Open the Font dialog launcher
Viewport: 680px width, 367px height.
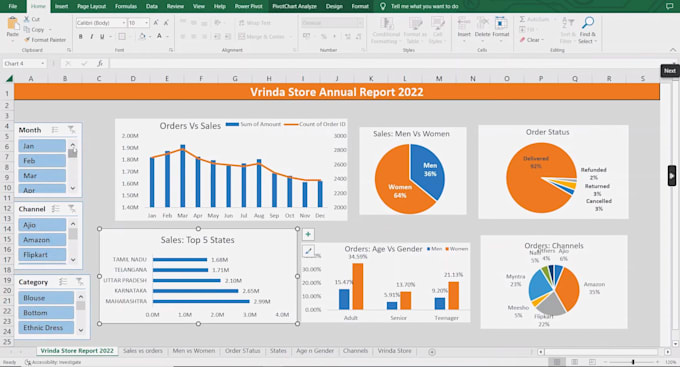[171, 50]
